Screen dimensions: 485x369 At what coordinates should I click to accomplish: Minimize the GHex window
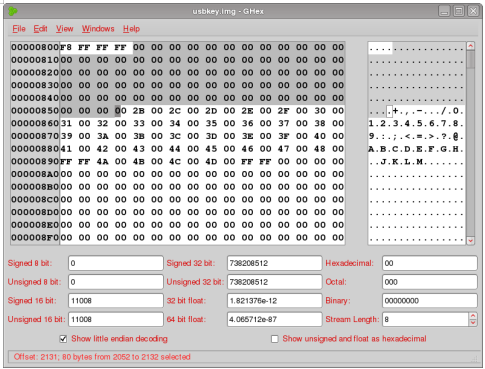444,11
